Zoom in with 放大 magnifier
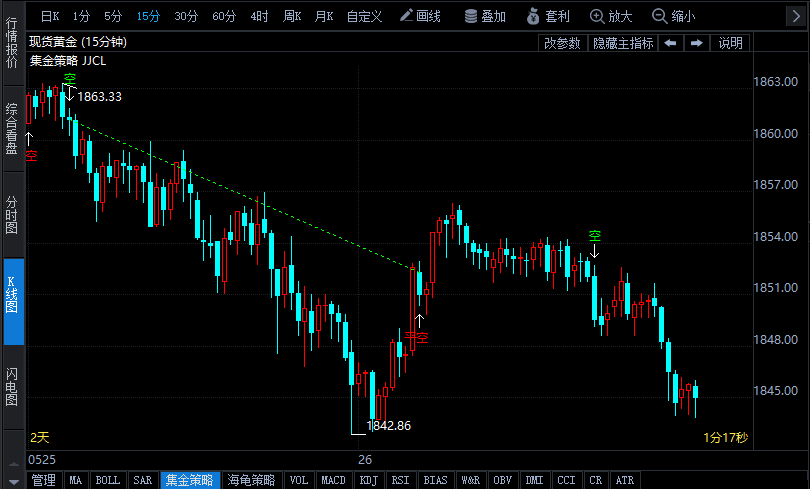This screenshot has height=489, width=810. coord(611,16)
